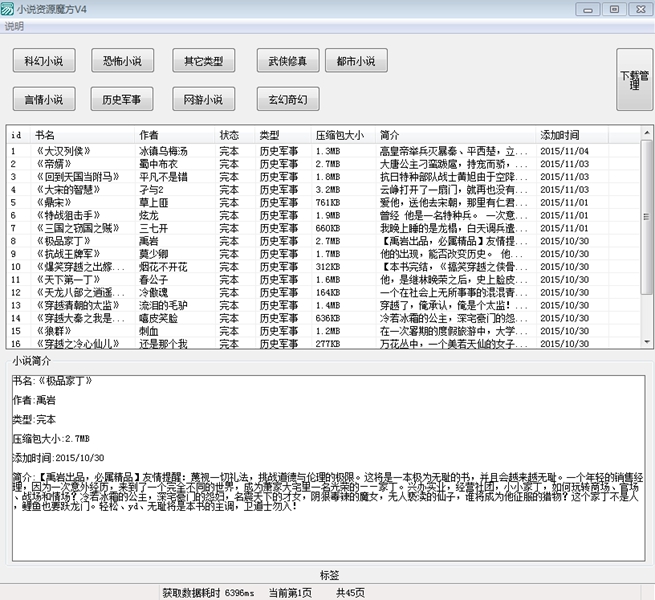Load the 历史军事 category

click(122, 99)
